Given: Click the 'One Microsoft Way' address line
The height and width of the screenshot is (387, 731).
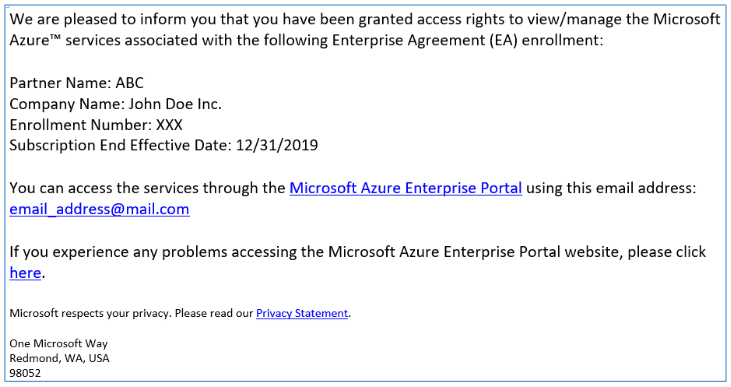Looking at the screenshot, I should point(59,344).
